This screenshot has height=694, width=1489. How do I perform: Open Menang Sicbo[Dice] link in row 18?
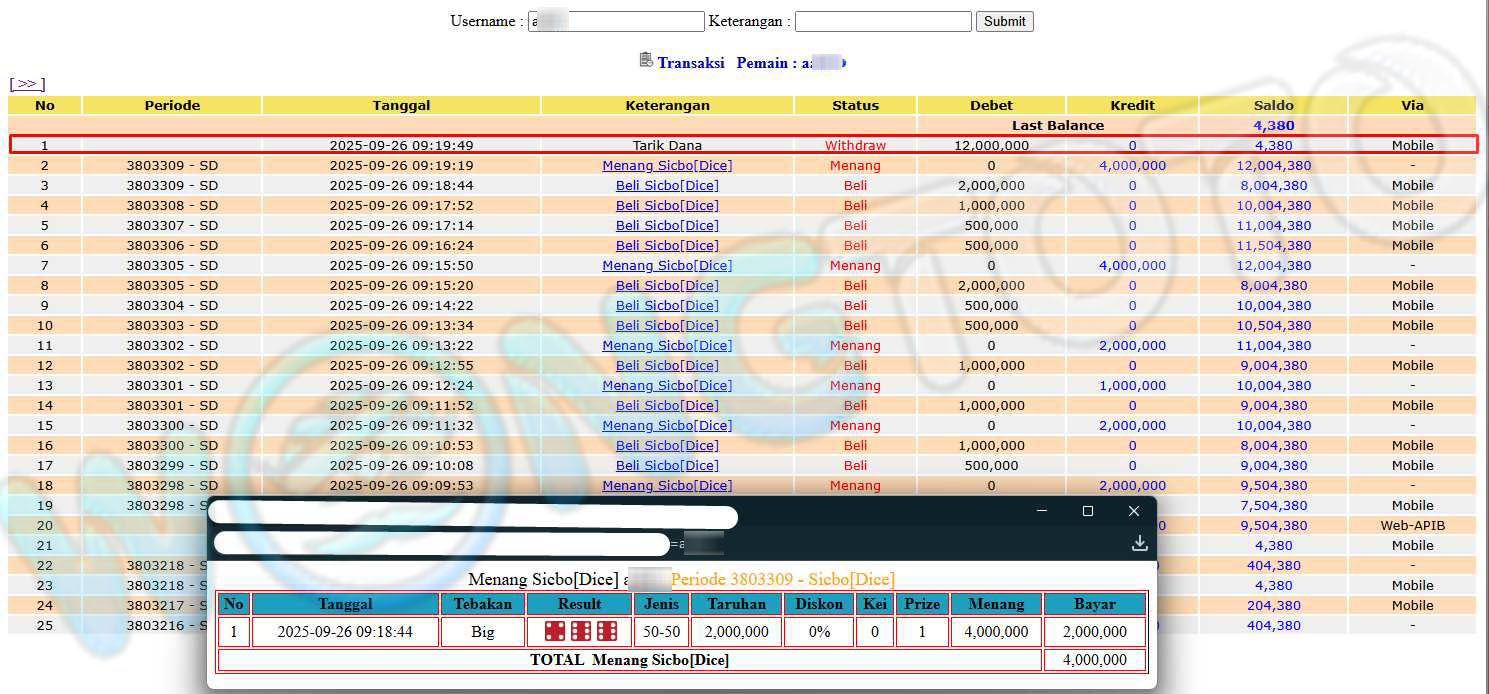click(x=667, y=486)
